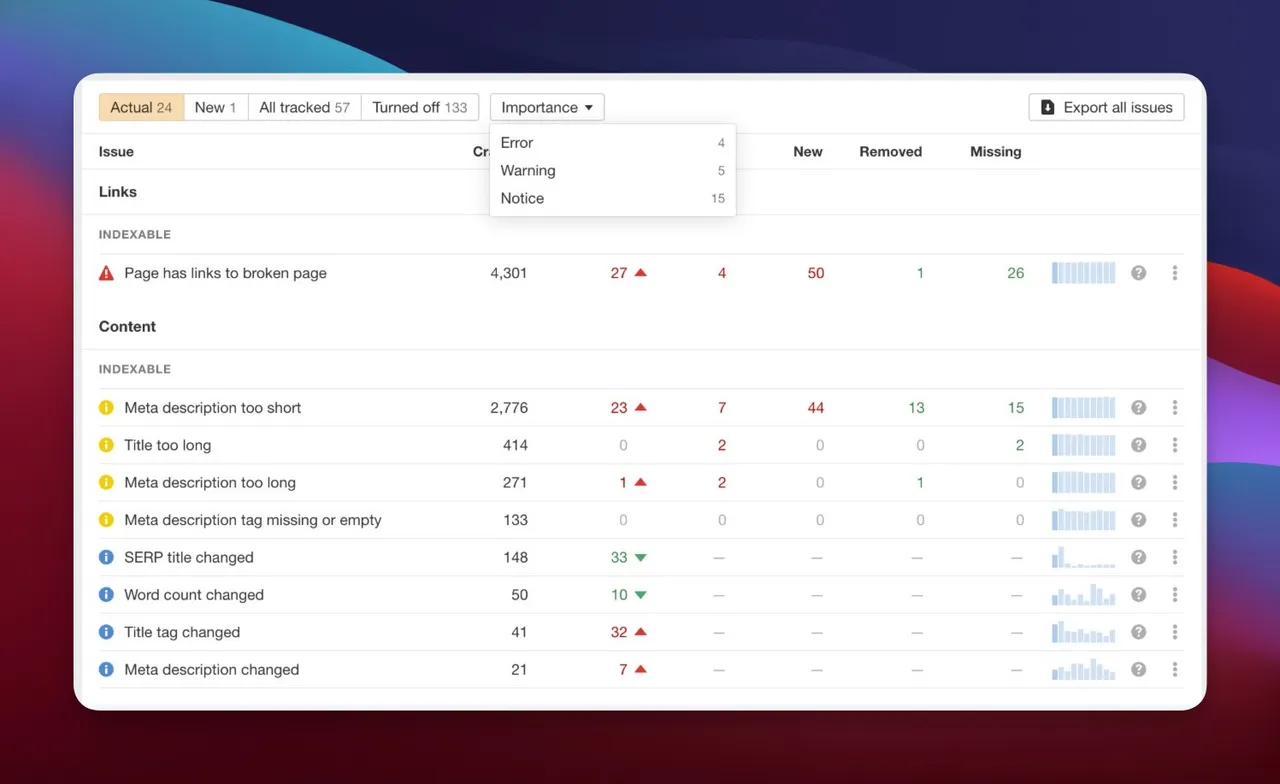Open help icon for SERP title changed
Viewport: 1280px width, 784px height.
pyautogui.click(x=1138, y=557)
